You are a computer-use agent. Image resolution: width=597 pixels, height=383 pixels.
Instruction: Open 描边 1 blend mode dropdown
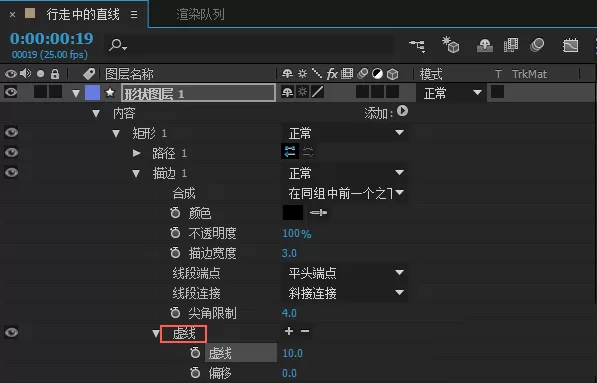[x=345, y=173]
